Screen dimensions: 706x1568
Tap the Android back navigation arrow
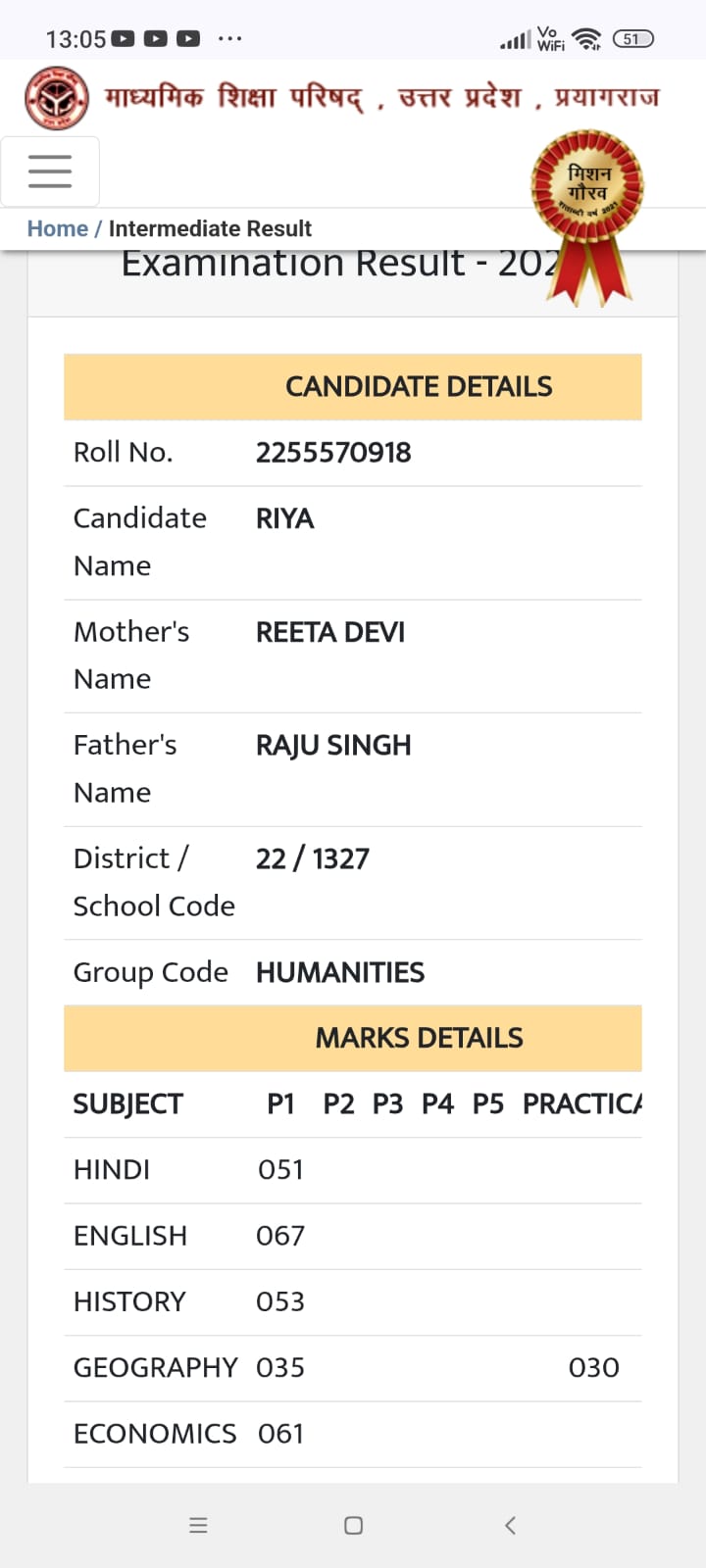510,1525
